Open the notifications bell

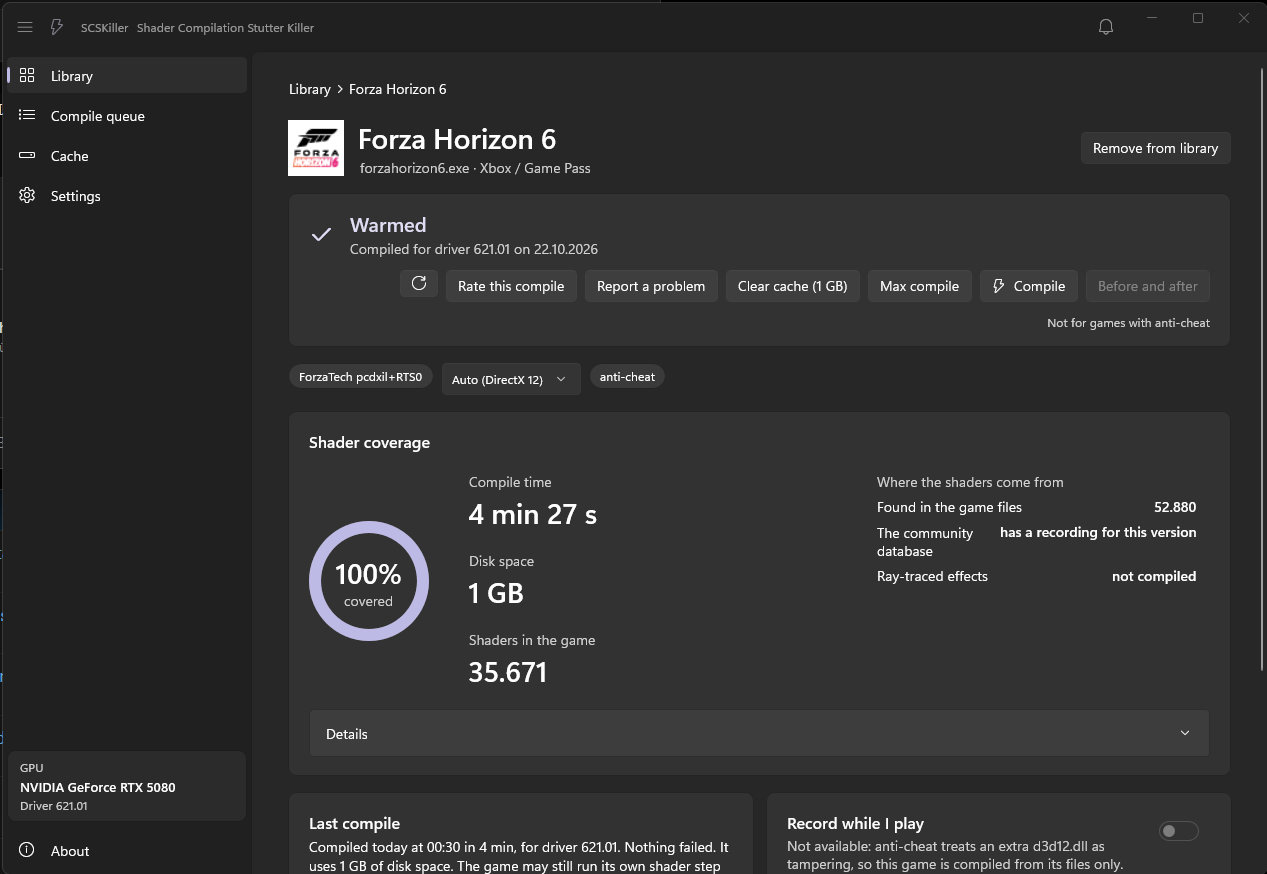pyautogui.click(x=1106, y=27)
